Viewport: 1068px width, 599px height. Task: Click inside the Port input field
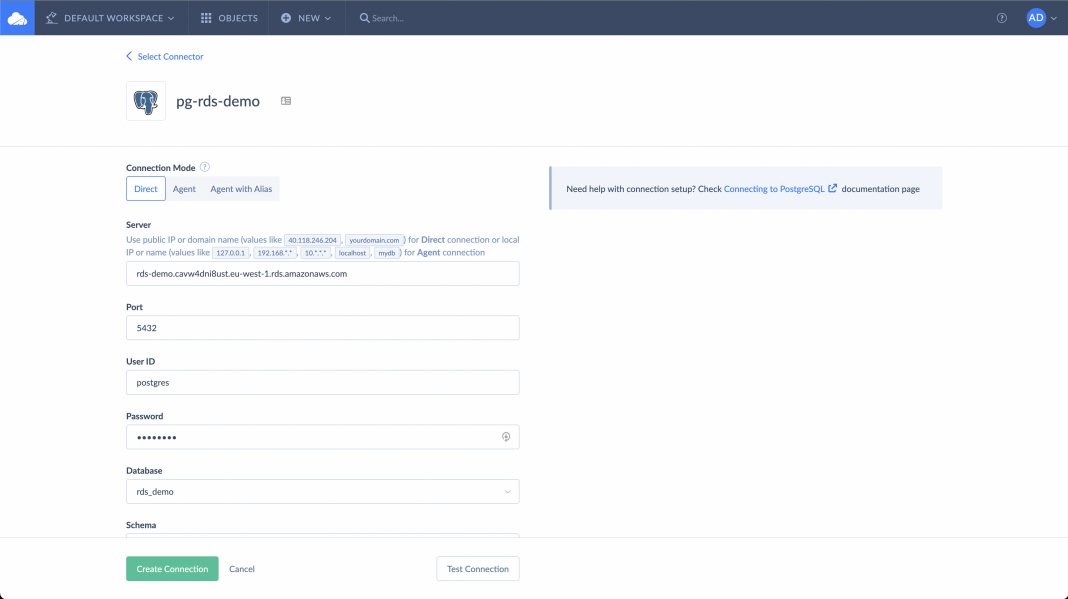(x=322, y=327)
